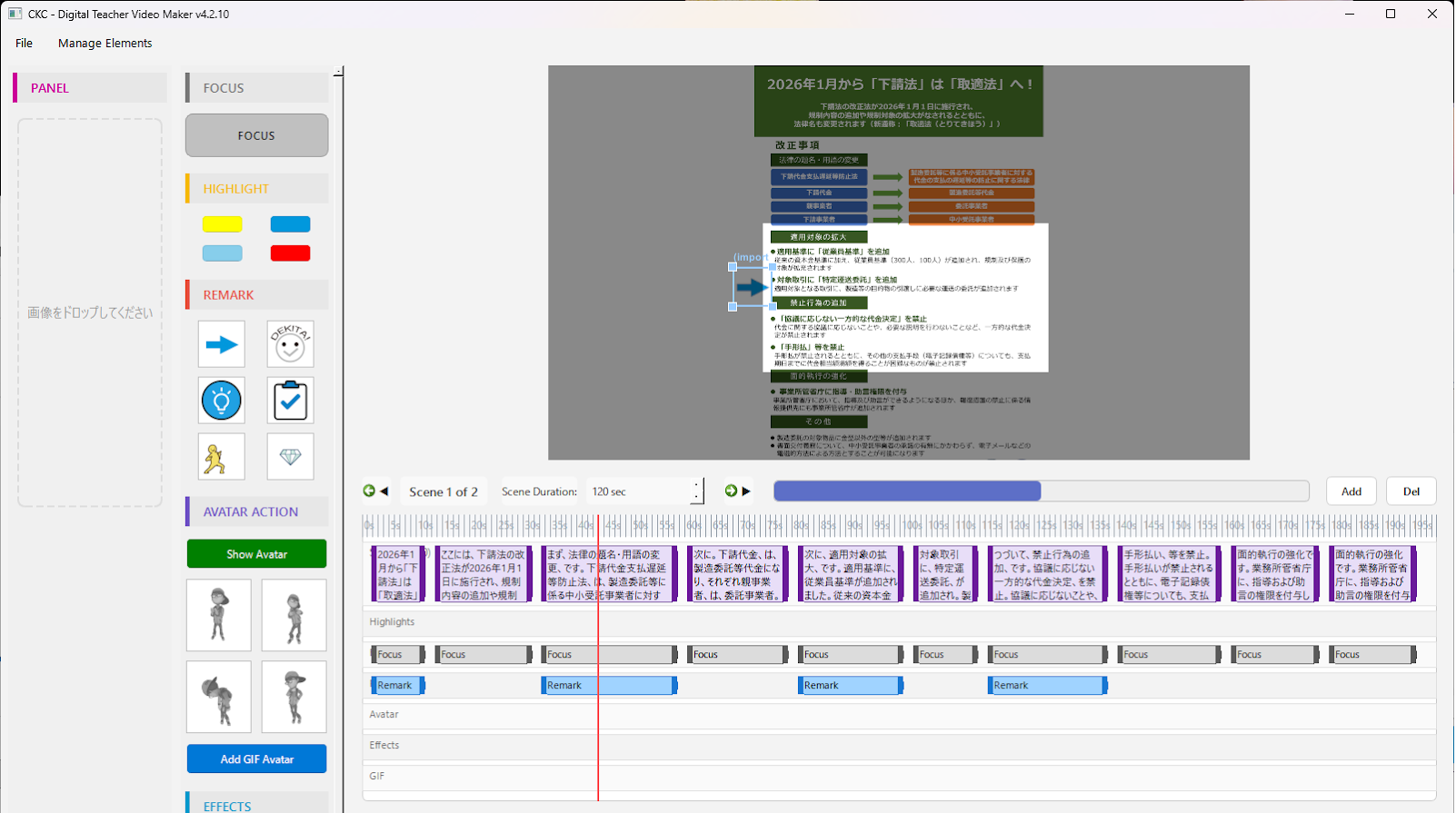1456x813 pixels.
Task: Select the clipboard checkmark remark icon
Action: click(290, 401)
